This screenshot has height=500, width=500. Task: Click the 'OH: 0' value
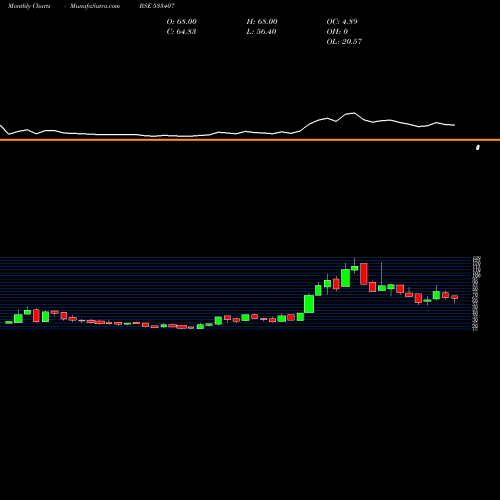337,32
